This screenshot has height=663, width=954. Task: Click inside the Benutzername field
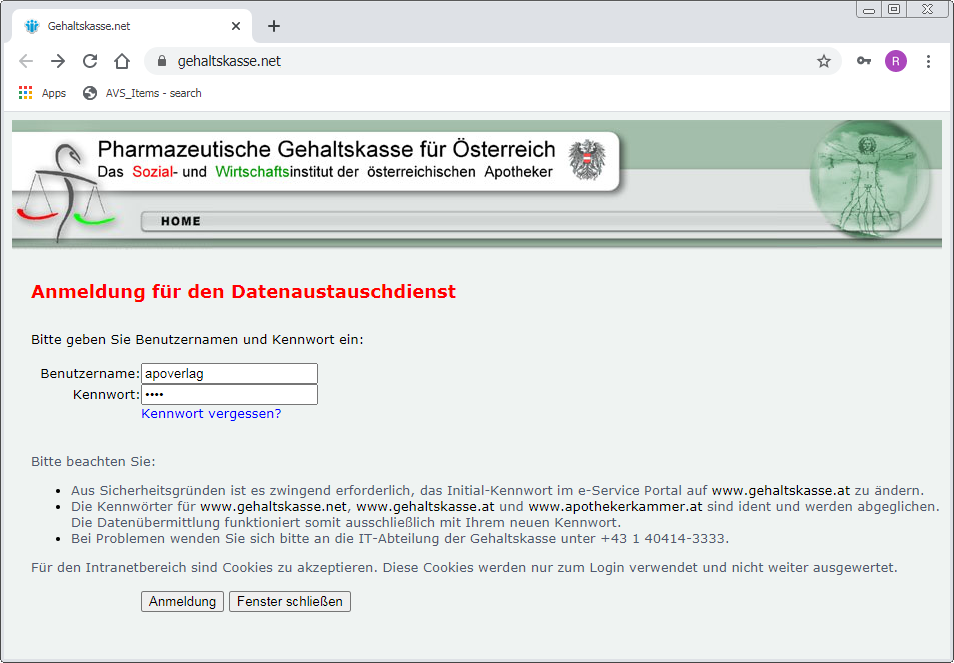(229, 373)
